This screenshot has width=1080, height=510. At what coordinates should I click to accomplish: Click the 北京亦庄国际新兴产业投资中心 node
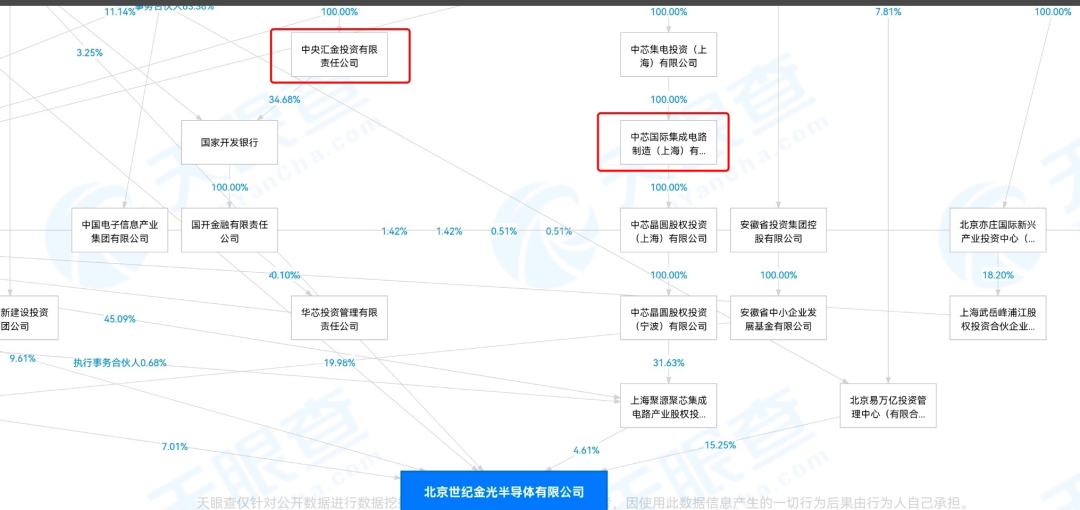point(998,230)
